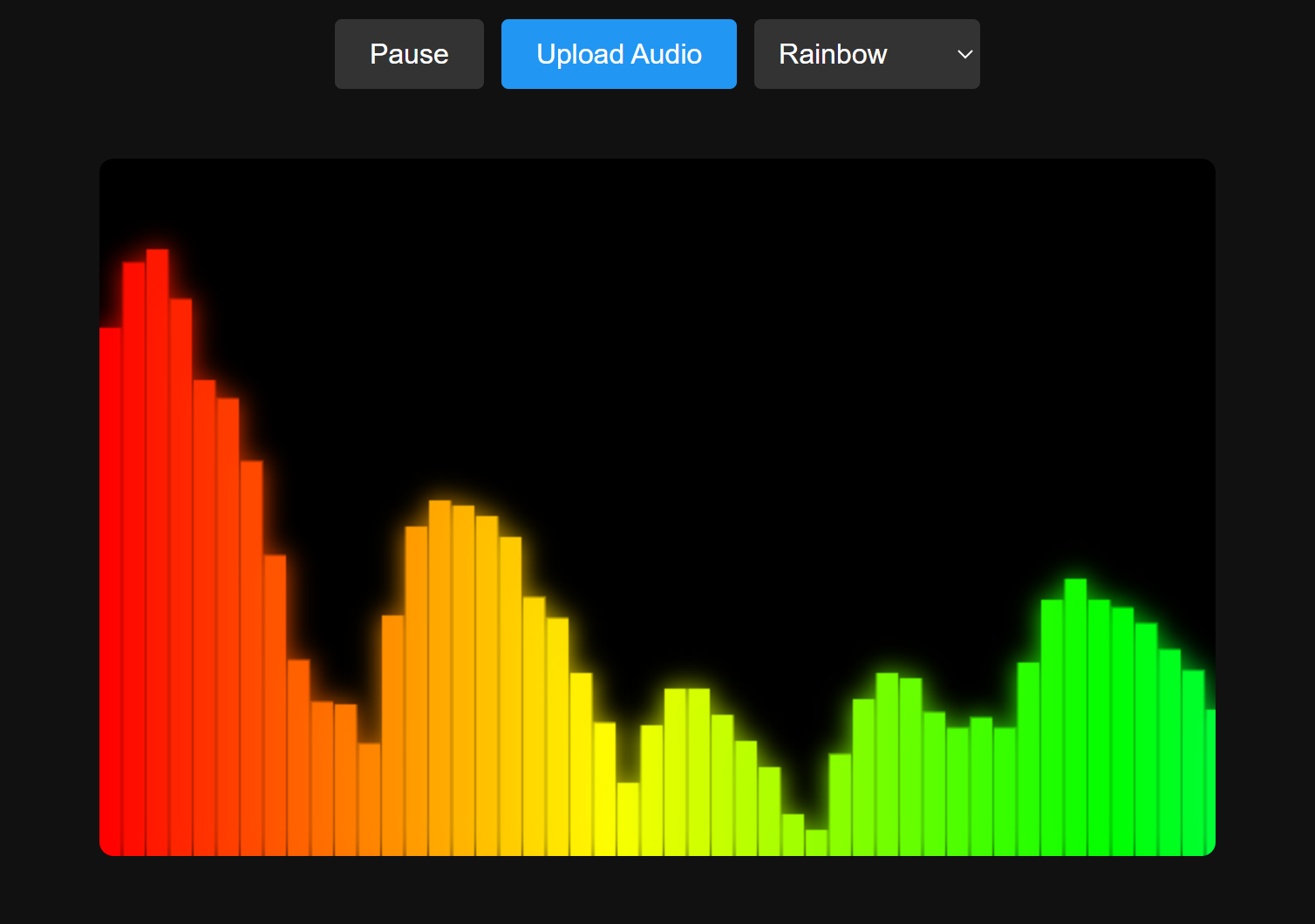Click the chevron on the Rainbow selector
Viewport: 1315px width, 924px height.
[964, 54]
